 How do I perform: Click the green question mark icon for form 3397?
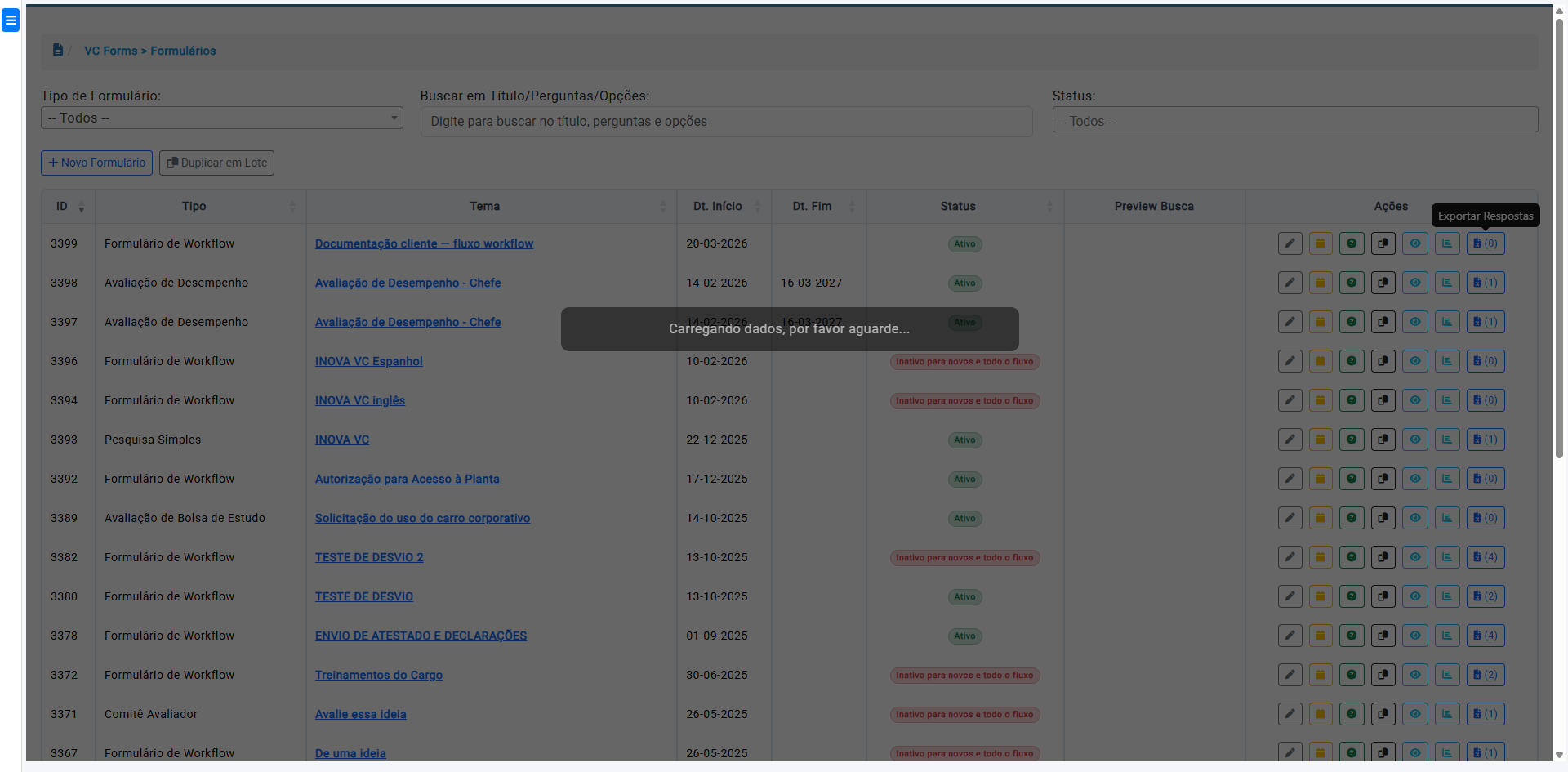click(1352, 322)
